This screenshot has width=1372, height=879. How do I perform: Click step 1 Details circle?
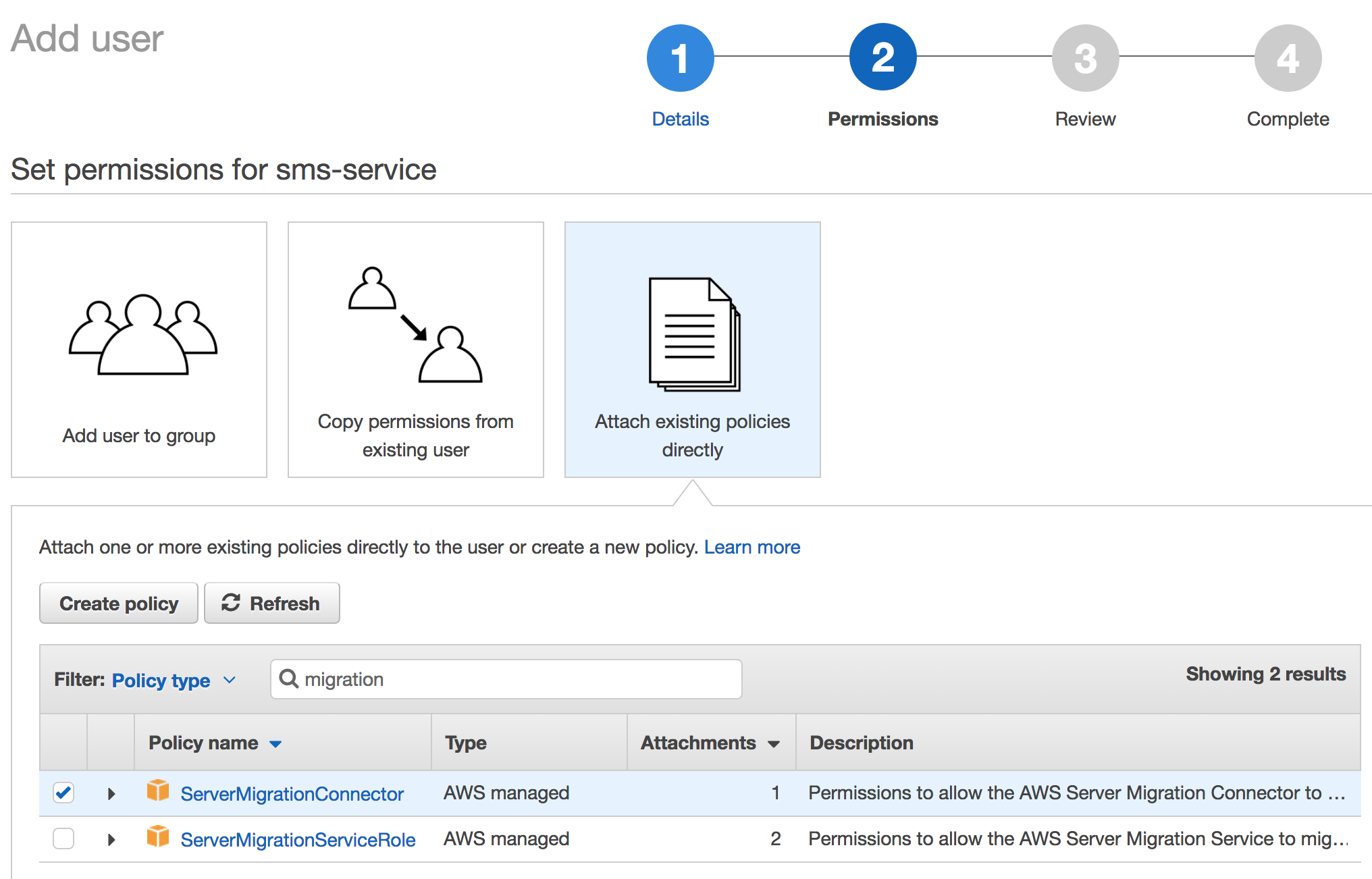pos(680,59)
